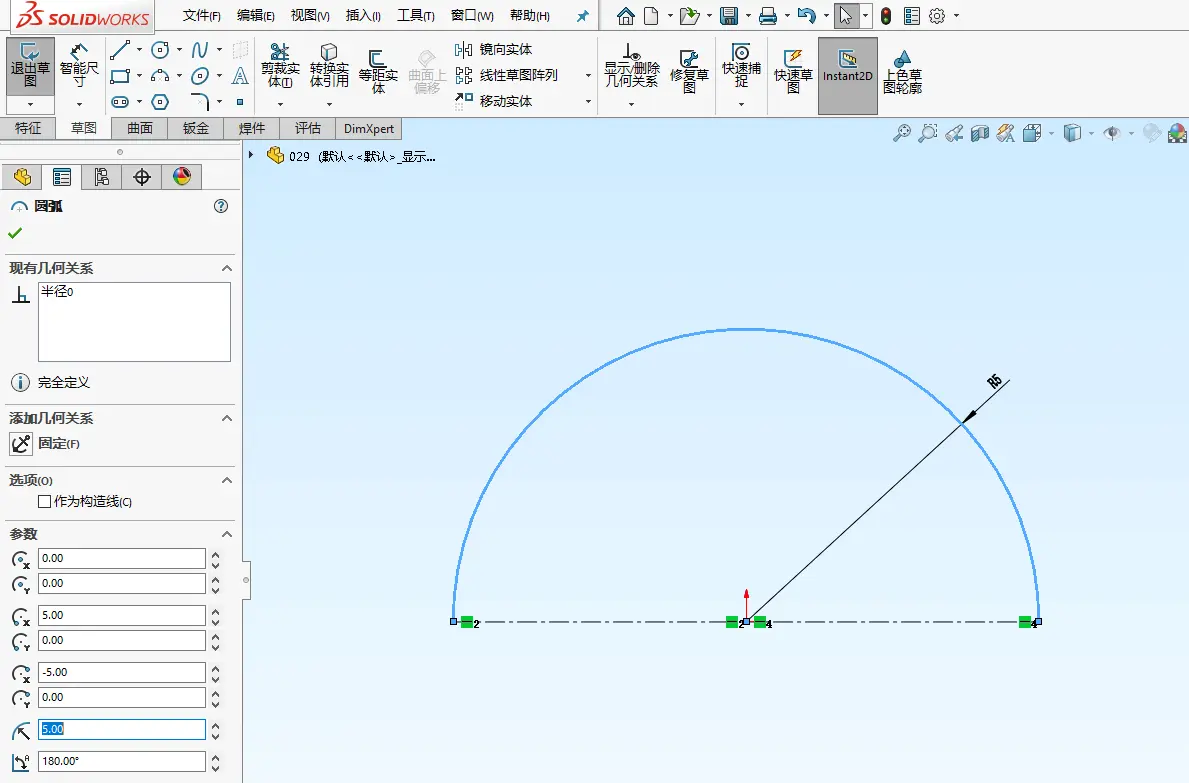Image resolution: width=1189 pixels, height=783 pixels.
Task: Activate 剪裁实体 trim entities tool
Action: 280,67
